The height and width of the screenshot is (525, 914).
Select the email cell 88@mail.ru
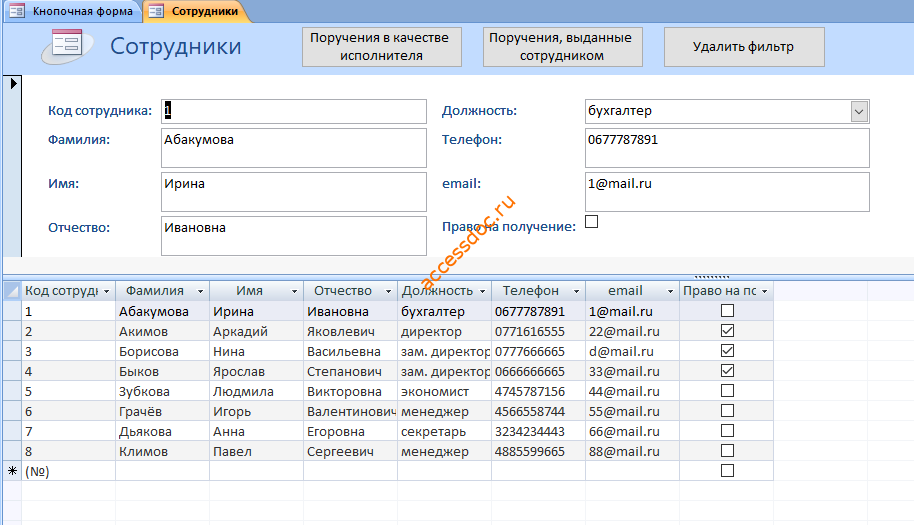pos(632,452)
